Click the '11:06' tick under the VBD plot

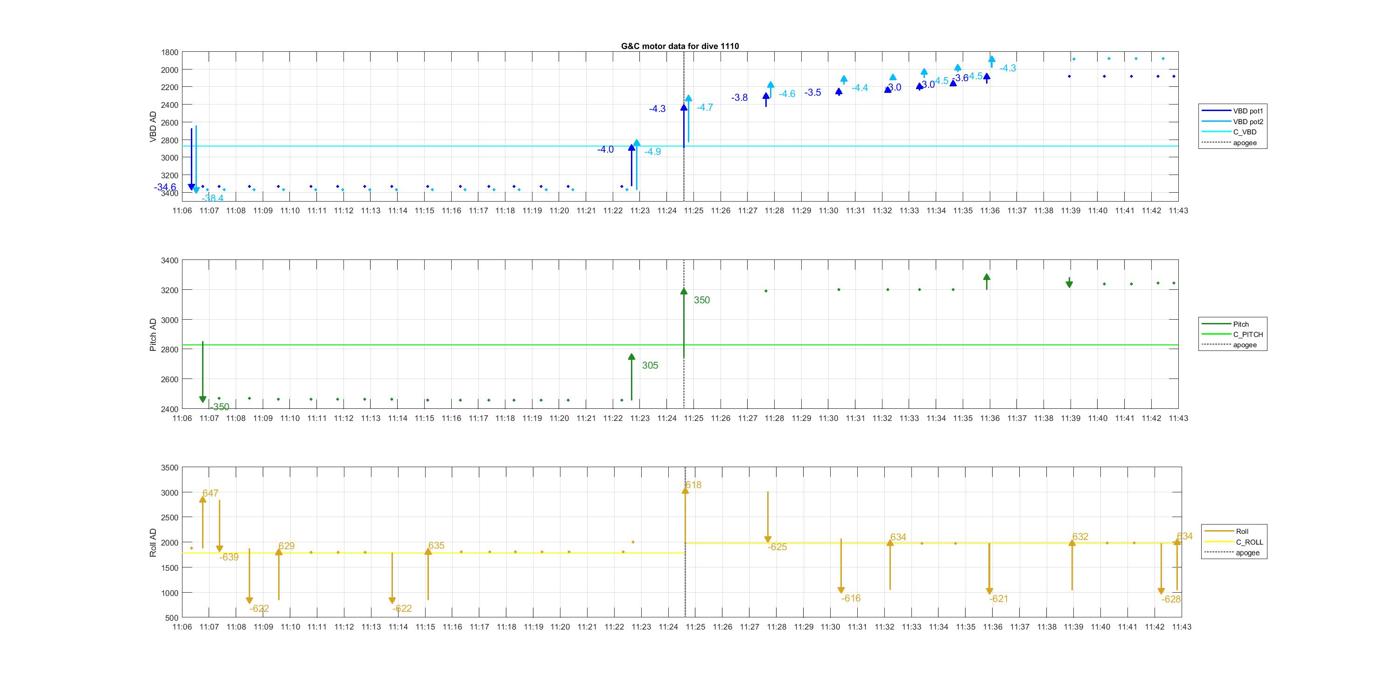click(x=182, y=211)
